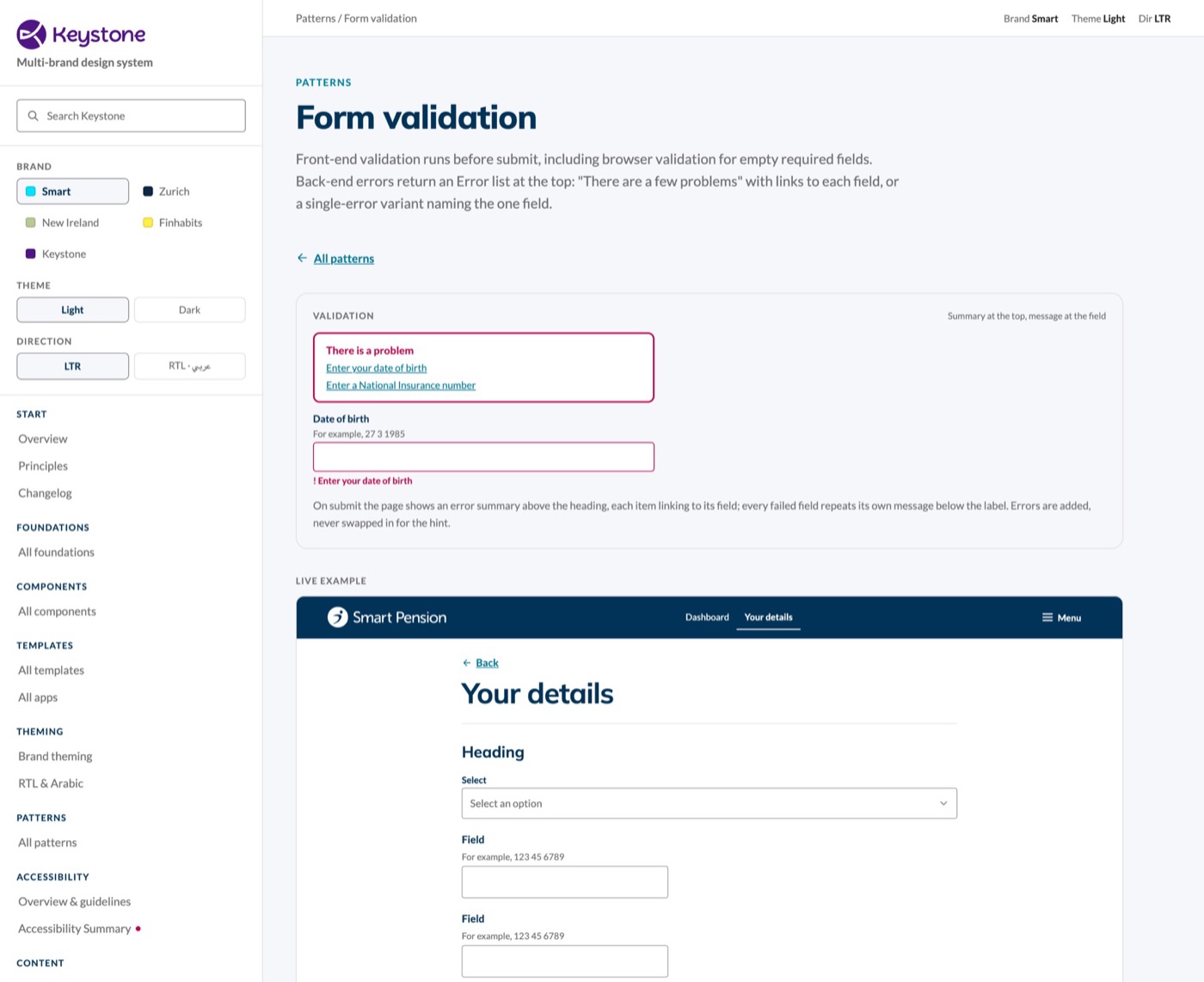Image resolution: width=1204 pixels, height=982 pixels.
Task: Open Changelog in the sidebar
Action: [45, 493]
